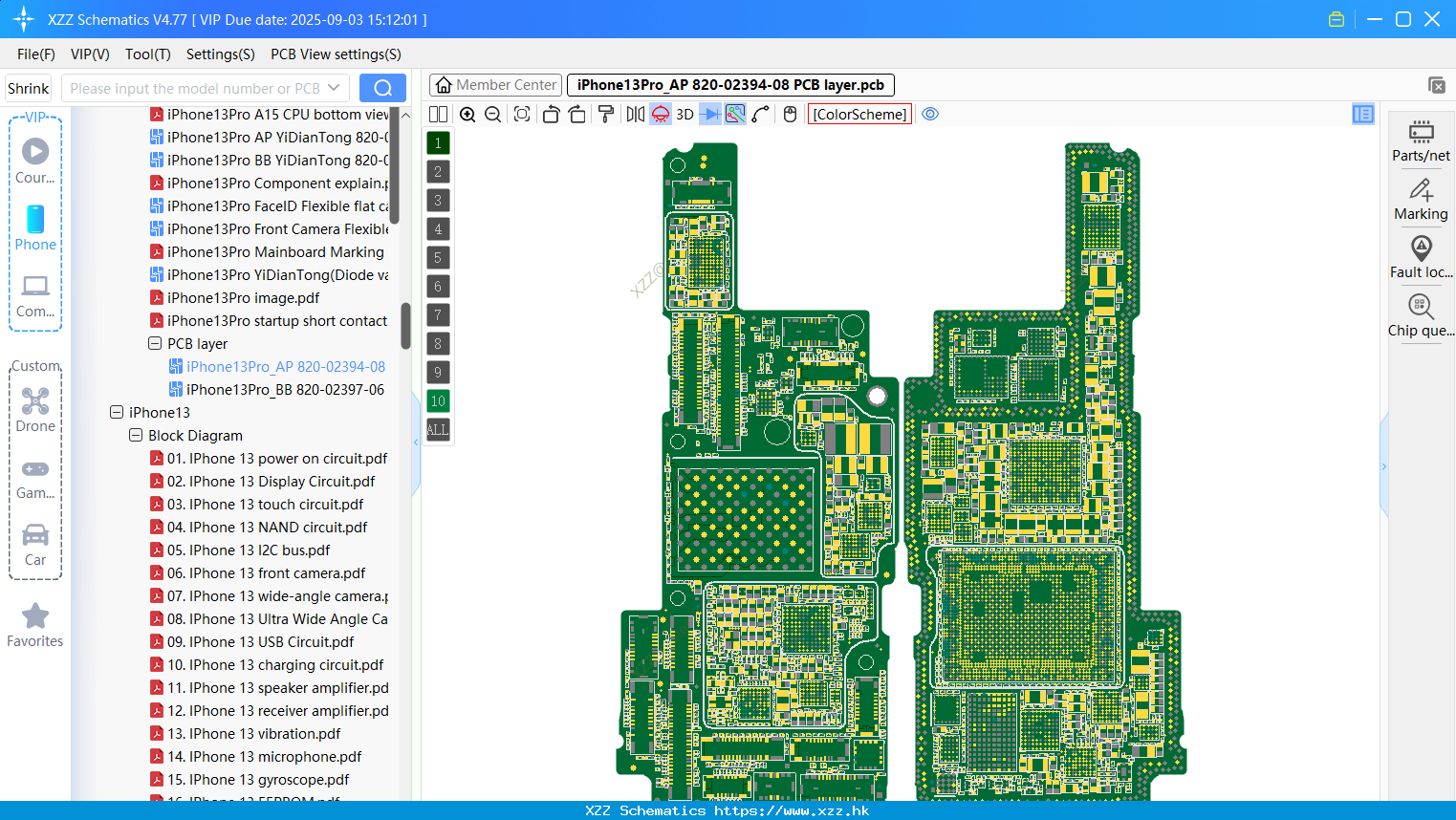Select the curve trace line tool

[x=761, y=114]
